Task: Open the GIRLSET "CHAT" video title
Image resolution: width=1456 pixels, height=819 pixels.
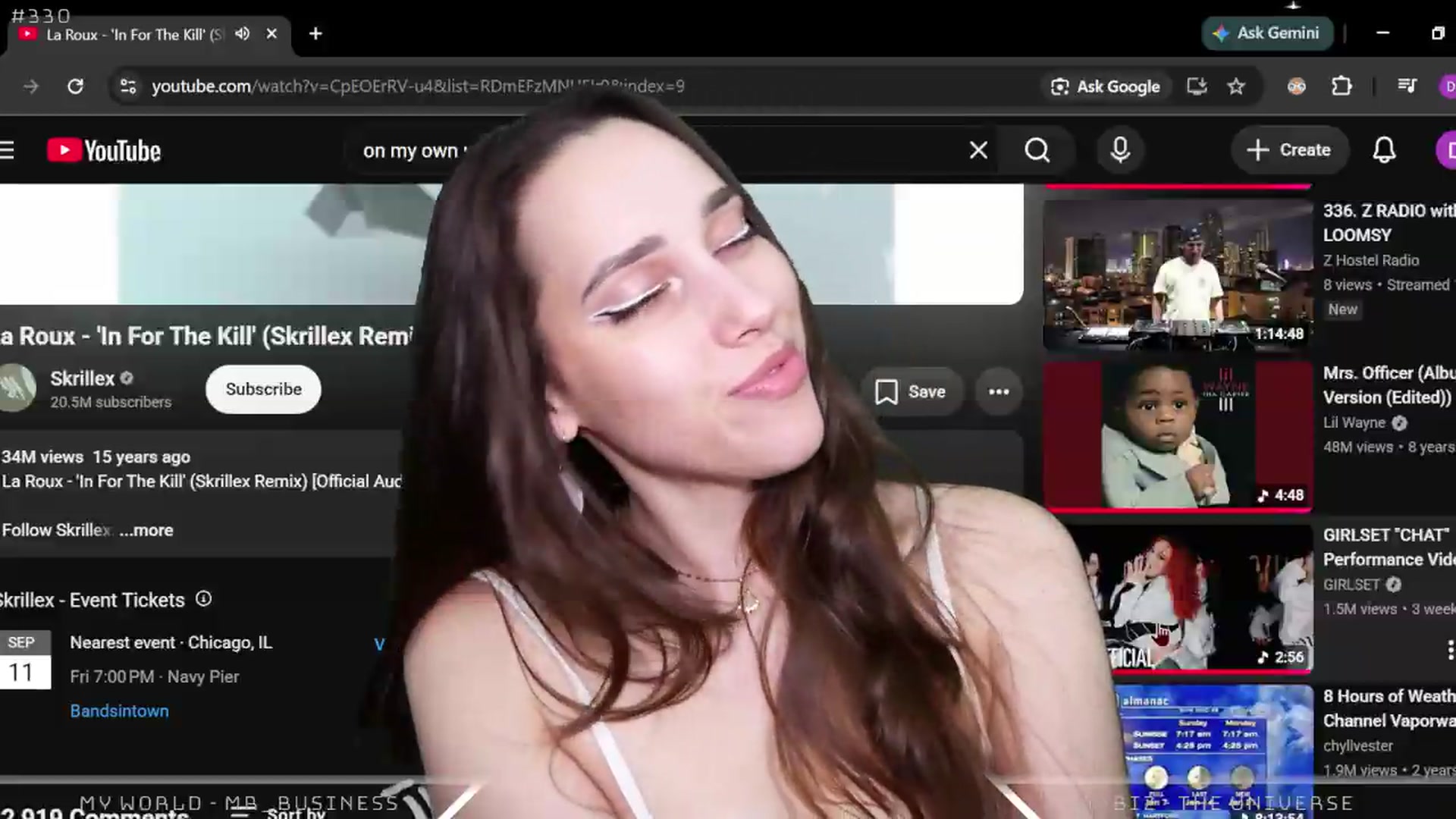Action: [1389, 547]
